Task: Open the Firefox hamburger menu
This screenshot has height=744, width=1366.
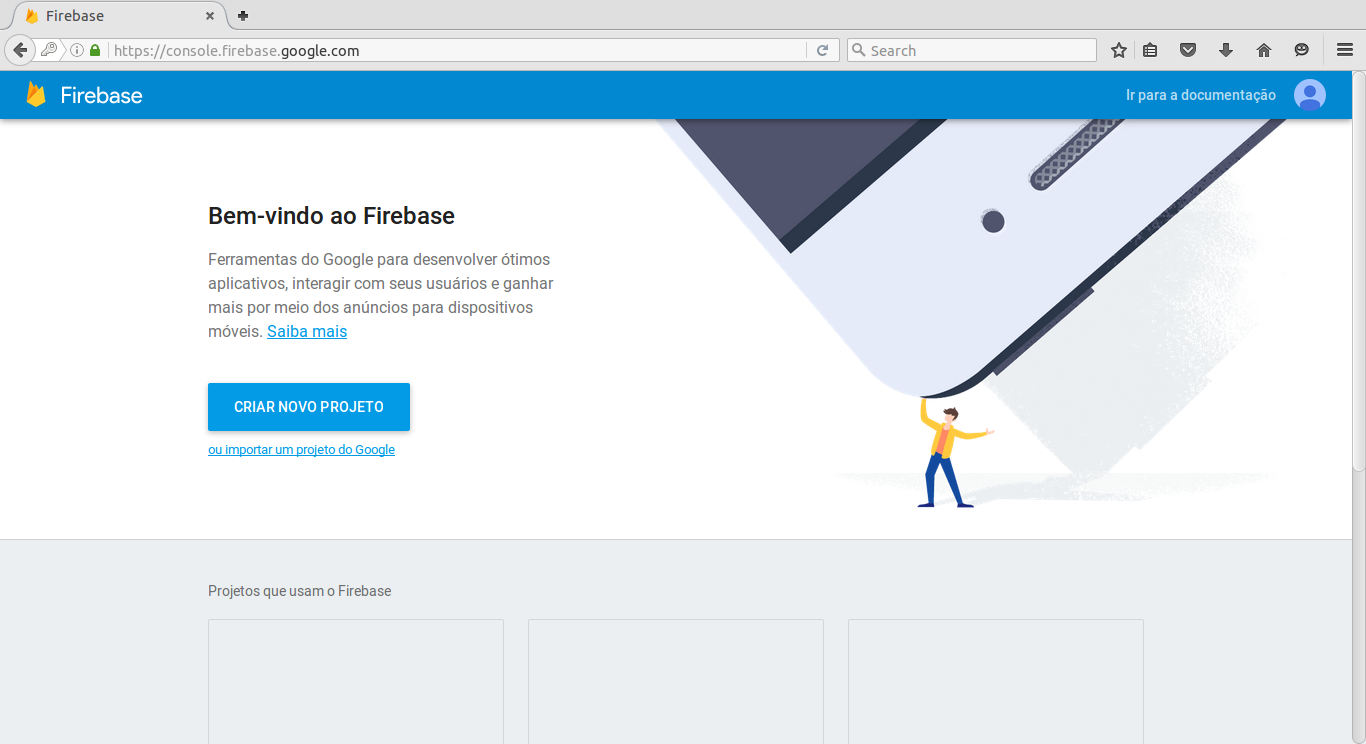Action: tap(1345, 50)
